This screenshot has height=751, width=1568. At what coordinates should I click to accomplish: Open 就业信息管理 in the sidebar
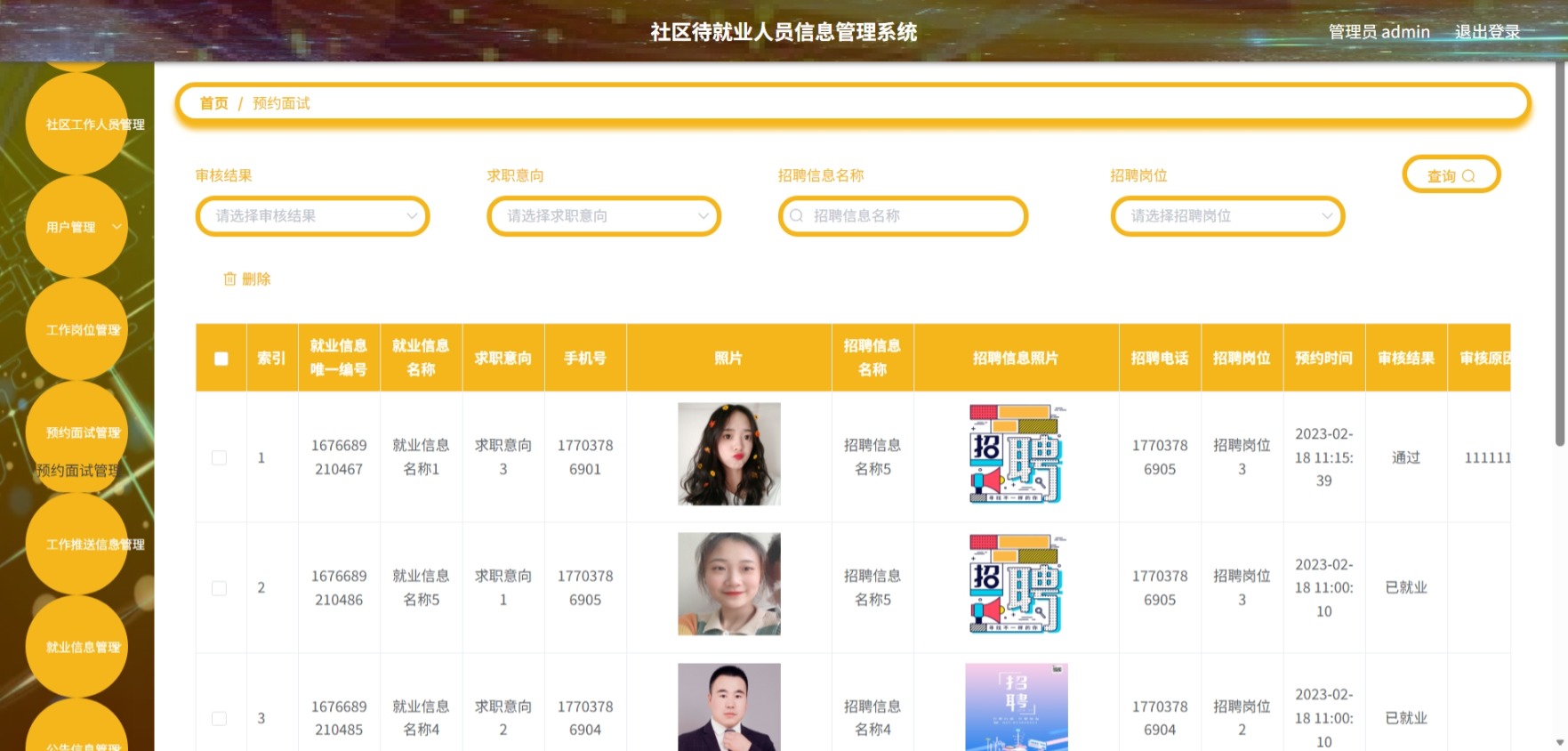click(76, 647)
